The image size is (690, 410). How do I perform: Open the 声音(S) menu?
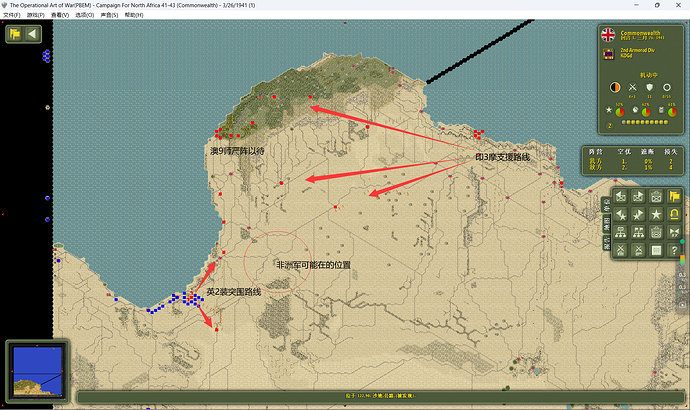coord(109,15)
